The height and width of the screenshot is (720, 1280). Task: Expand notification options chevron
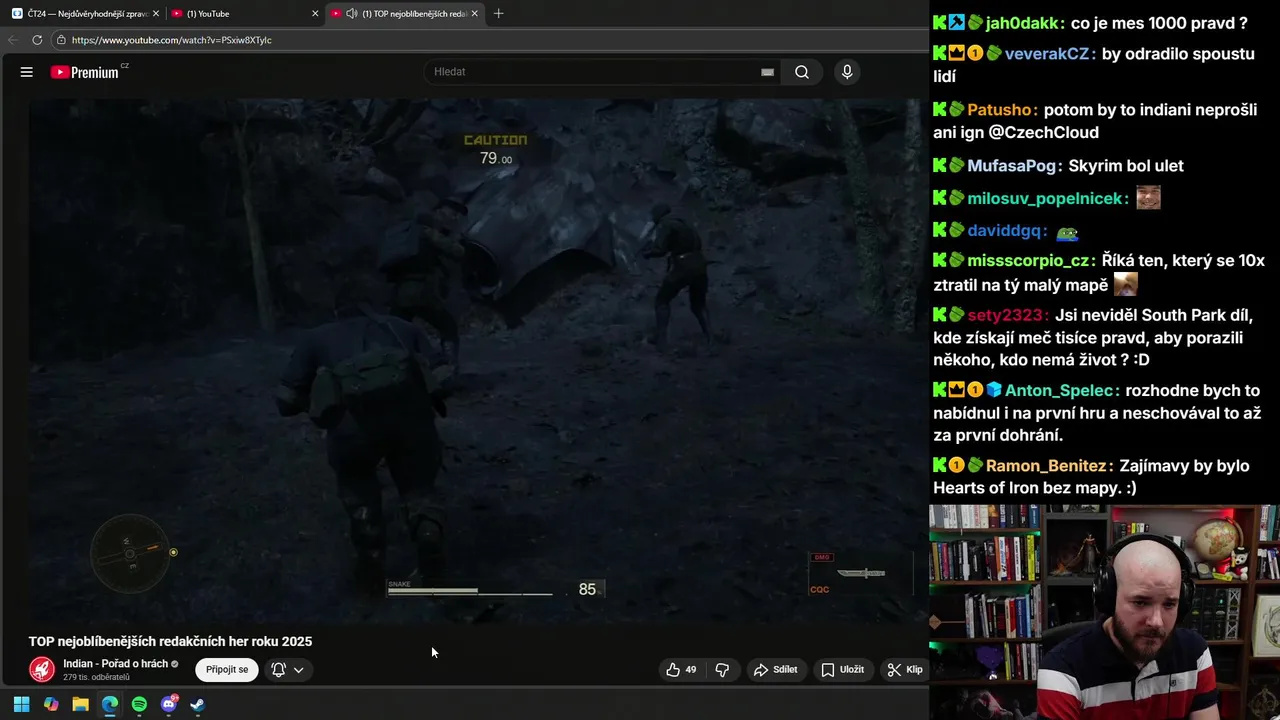299,670
